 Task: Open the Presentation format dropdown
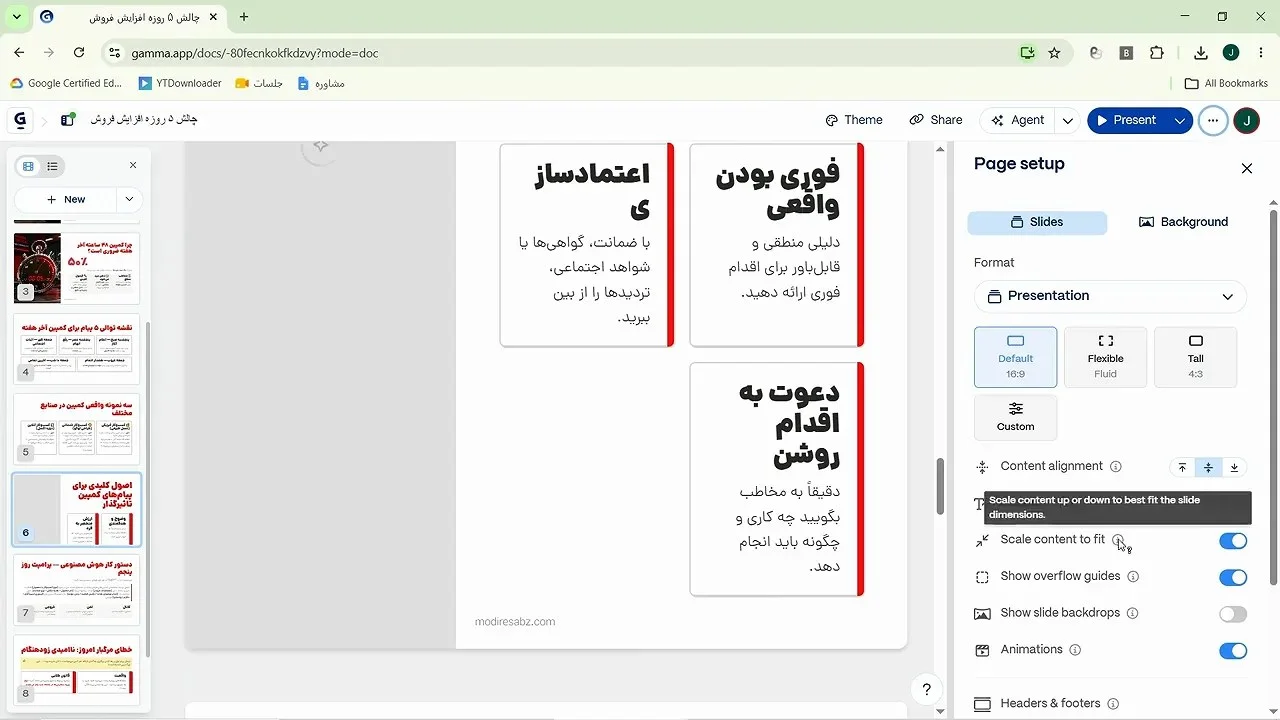pos(1110,296)
